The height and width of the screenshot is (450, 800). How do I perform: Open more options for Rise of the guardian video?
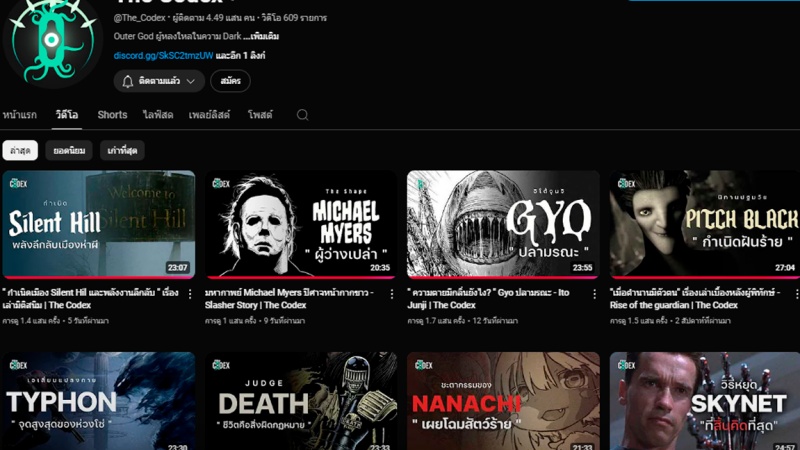click(x=796, y=294)
